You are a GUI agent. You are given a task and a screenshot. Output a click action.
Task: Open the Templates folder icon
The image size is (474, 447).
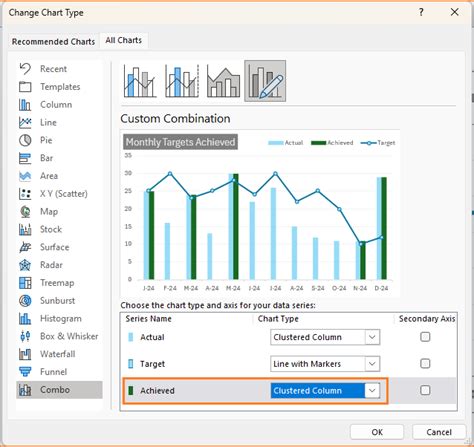pos(25,87)
